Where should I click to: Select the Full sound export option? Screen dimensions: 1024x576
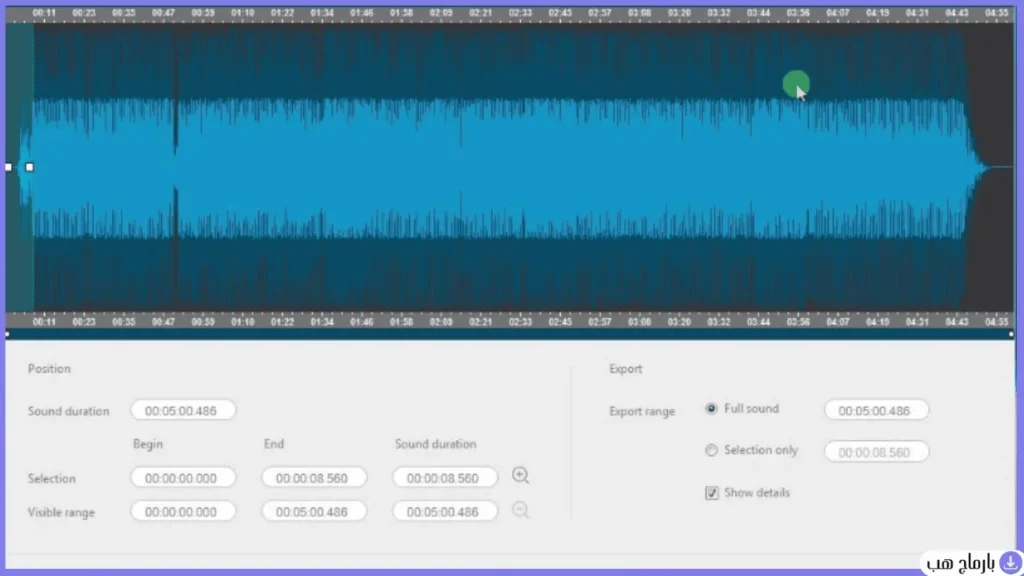pyautogui.click(x=711, y=409)
